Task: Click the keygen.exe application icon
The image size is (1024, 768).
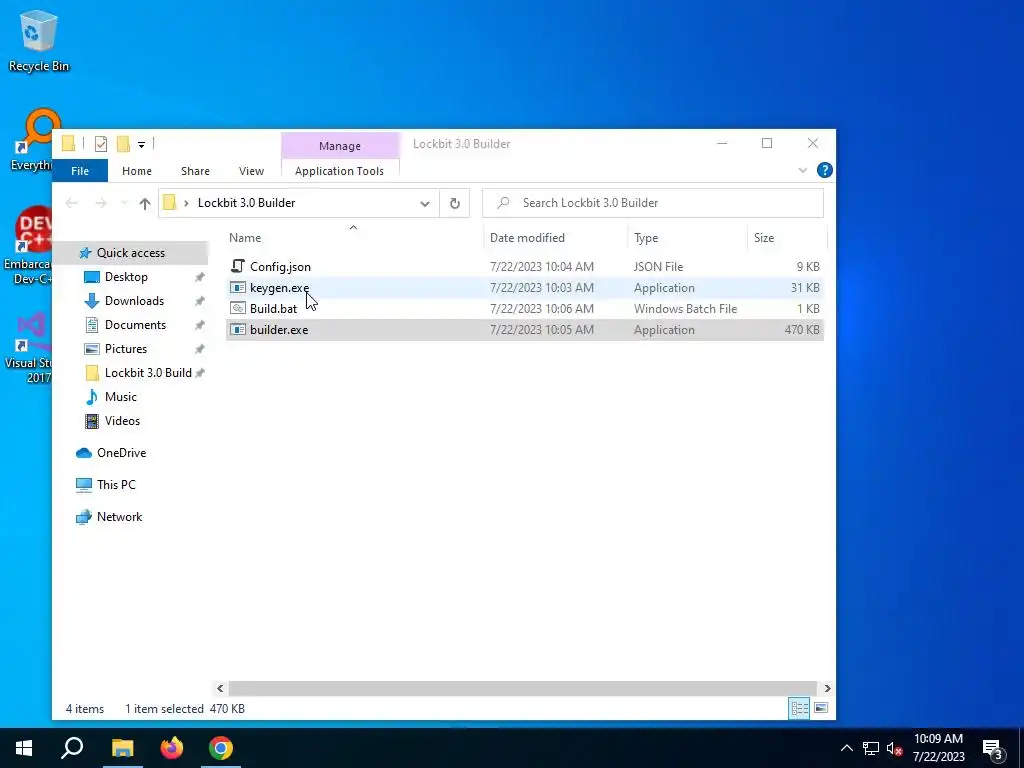Action: pos(238,287)
